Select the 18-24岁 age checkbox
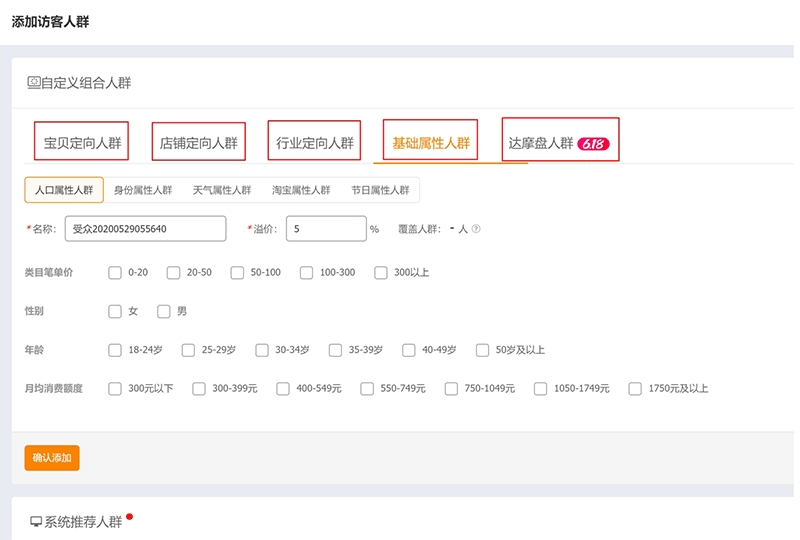 (x=115, y=350)
